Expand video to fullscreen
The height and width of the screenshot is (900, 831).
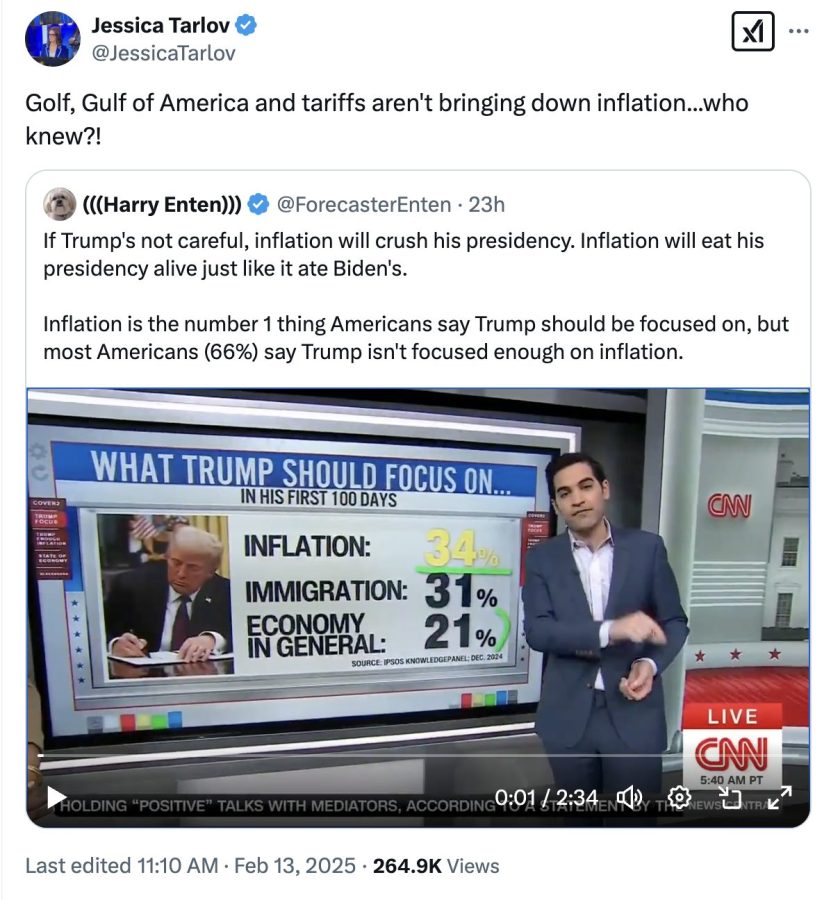[x=781, y=797]
